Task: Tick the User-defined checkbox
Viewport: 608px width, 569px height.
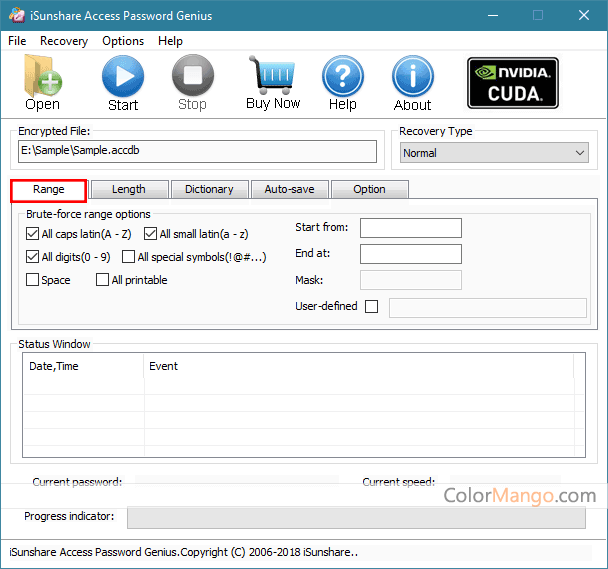Action: point(371,306)
